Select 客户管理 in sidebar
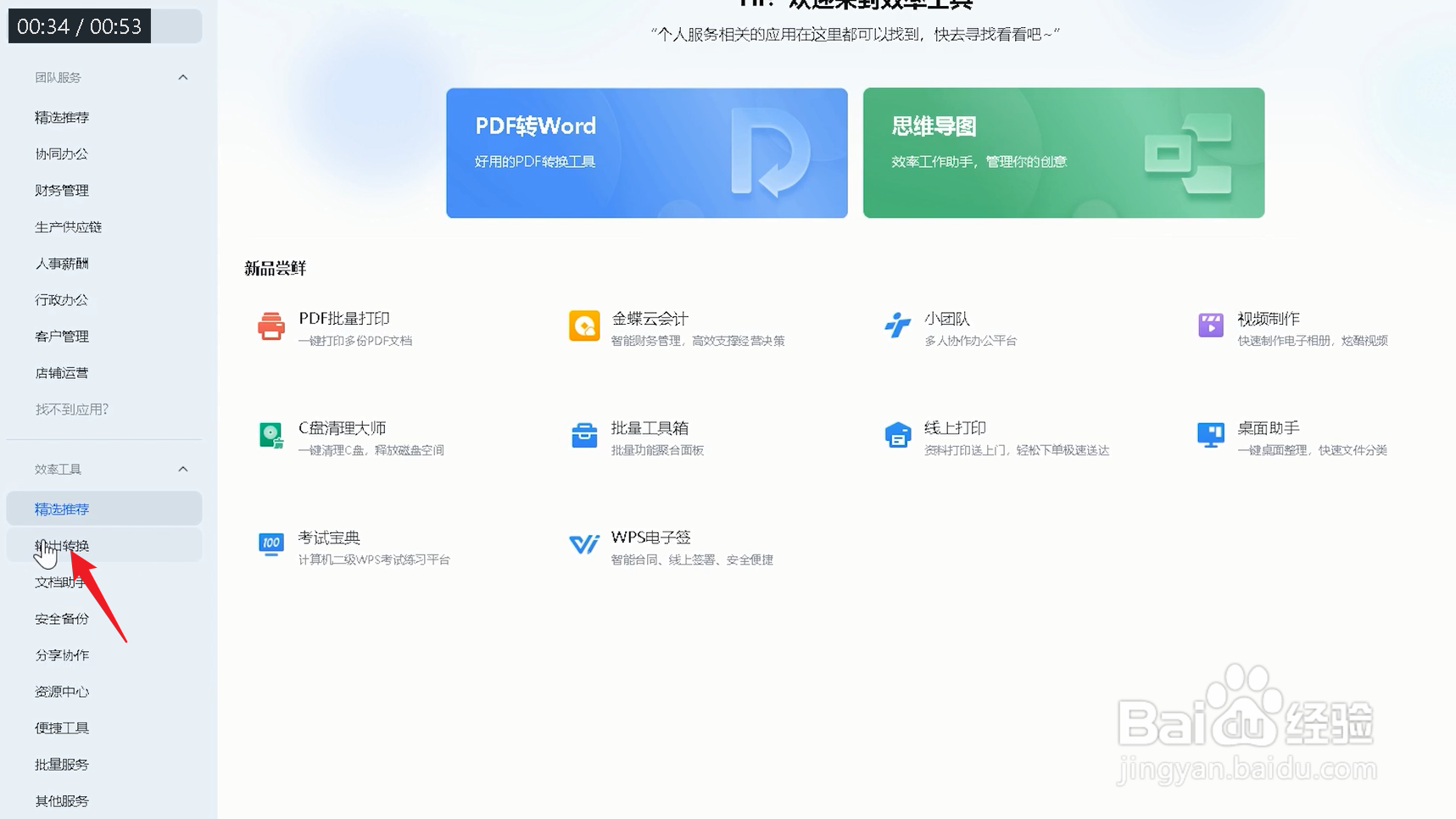Viewport: 1456px width, 819px height. point(62,336)
